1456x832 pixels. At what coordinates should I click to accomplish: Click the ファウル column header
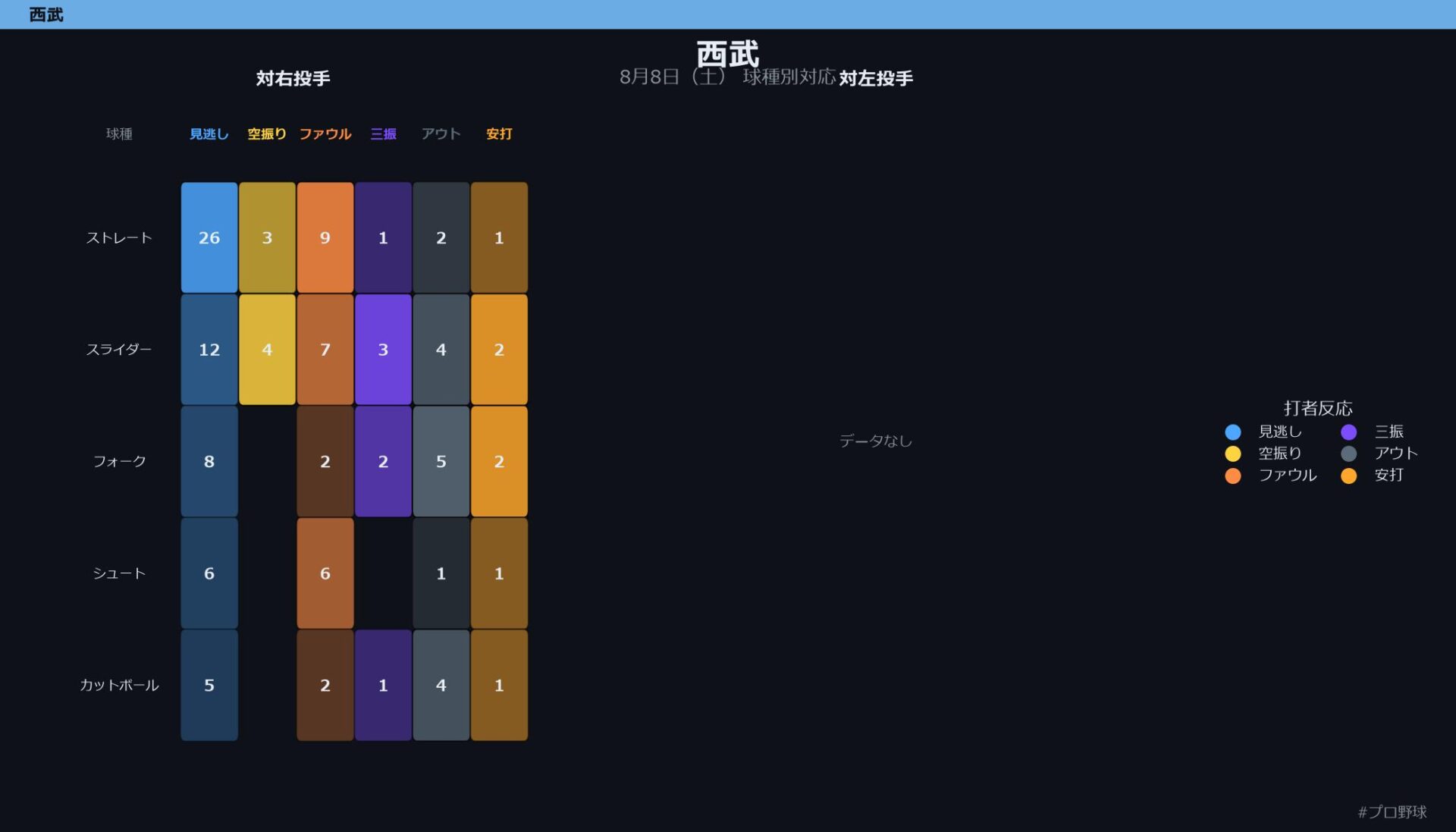325,133
